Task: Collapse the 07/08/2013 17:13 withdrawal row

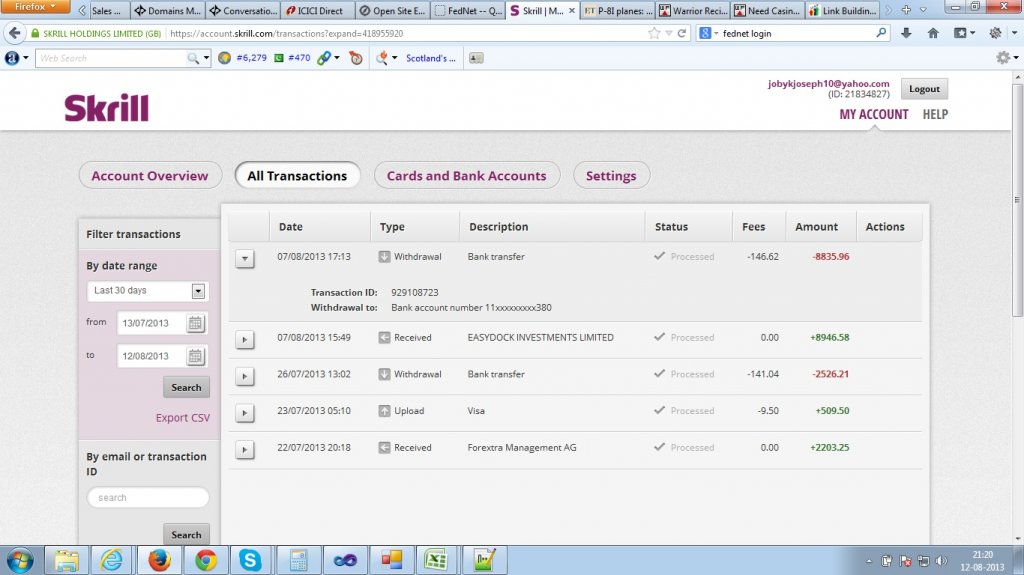Action: (245, 259)
